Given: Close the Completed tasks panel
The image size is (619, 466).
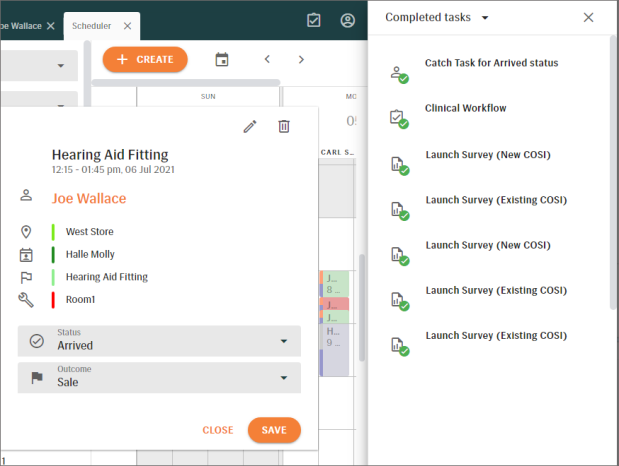Looking at the screenshot, I should coord(588,17).
